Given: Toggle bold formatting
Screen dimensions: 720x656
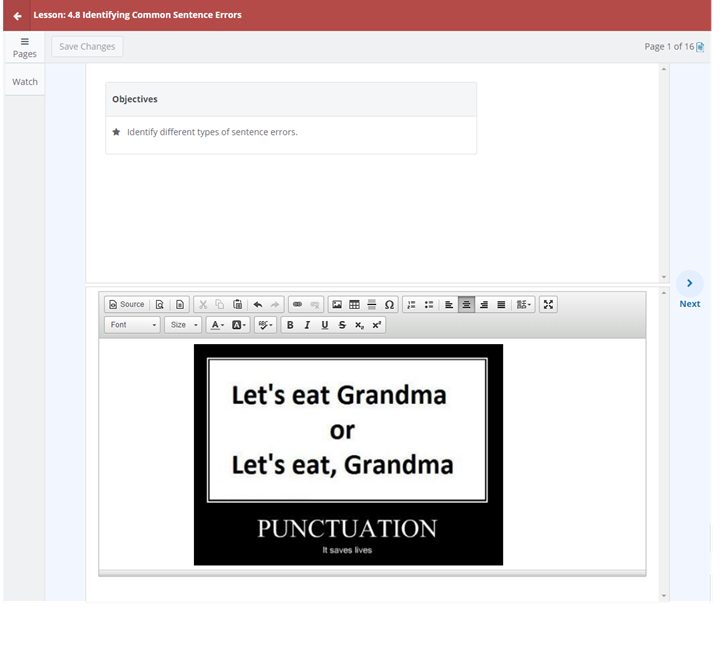Looking at the screenshot, I should coord(290,325).
